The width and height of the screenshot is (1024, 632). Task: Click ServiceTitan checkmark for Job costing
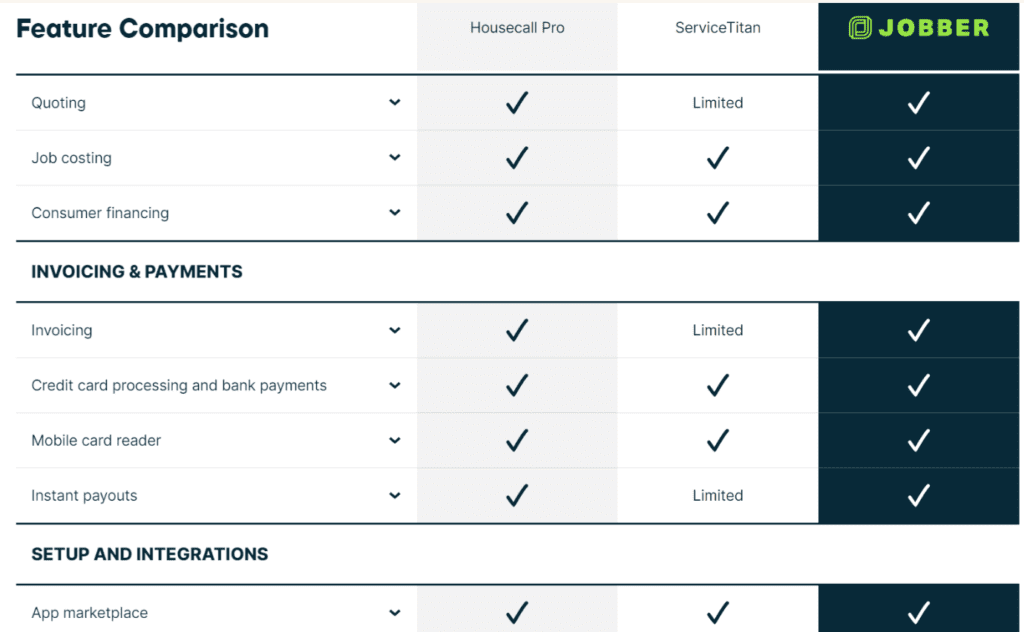[717, 158]
